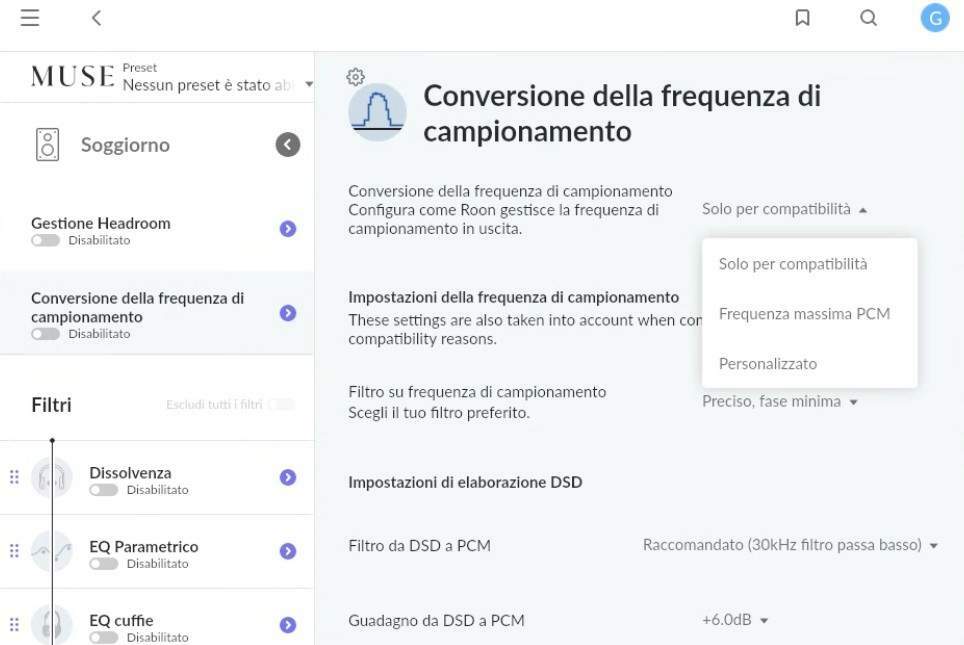Go back with the back arrow

point(96,18)
